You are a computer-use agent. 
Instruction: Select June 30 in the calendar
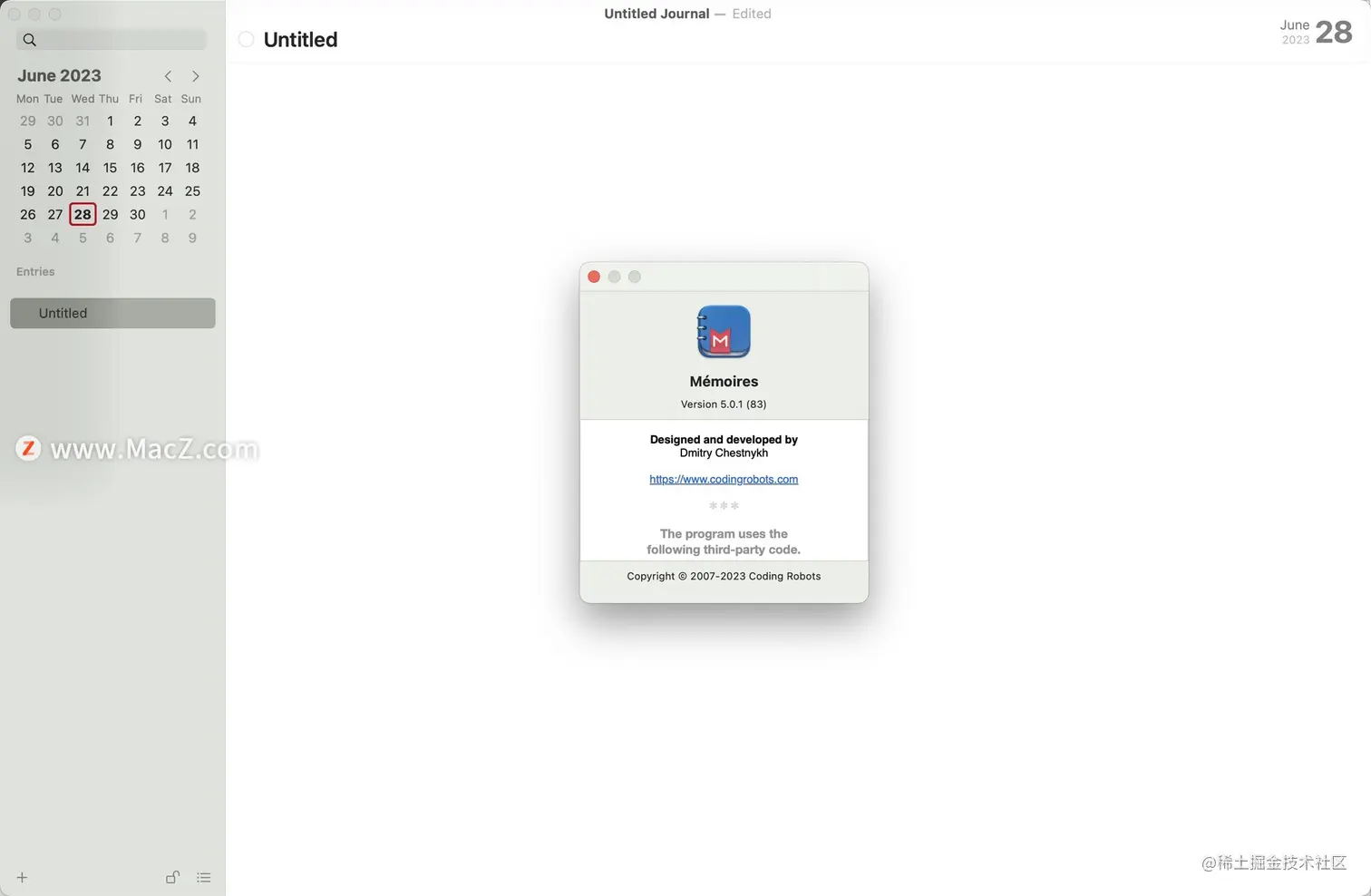tap(138, 215)
